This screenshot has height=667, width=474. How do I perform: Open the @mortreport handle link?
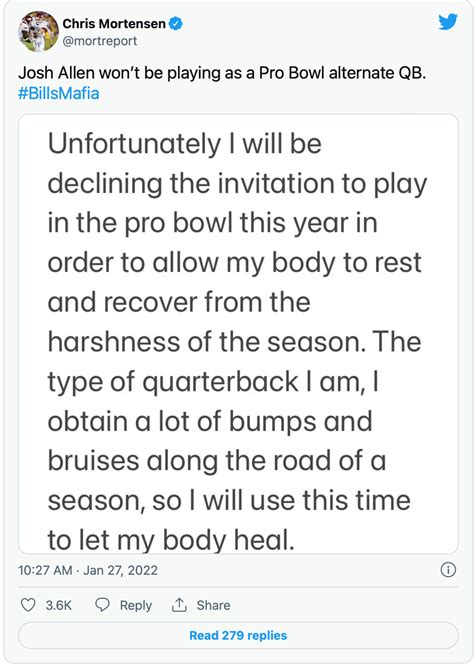[x=100, y=41]
